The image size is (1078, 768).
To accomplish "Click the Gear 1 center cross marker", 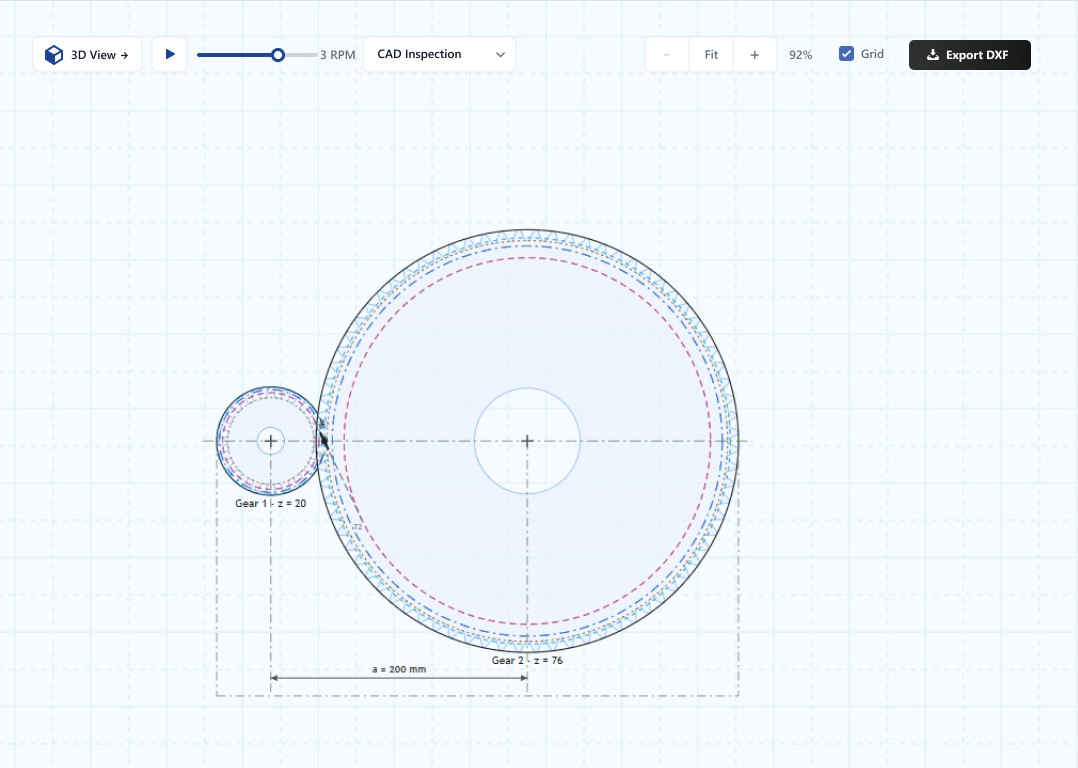I will click(x=271, y=441).
